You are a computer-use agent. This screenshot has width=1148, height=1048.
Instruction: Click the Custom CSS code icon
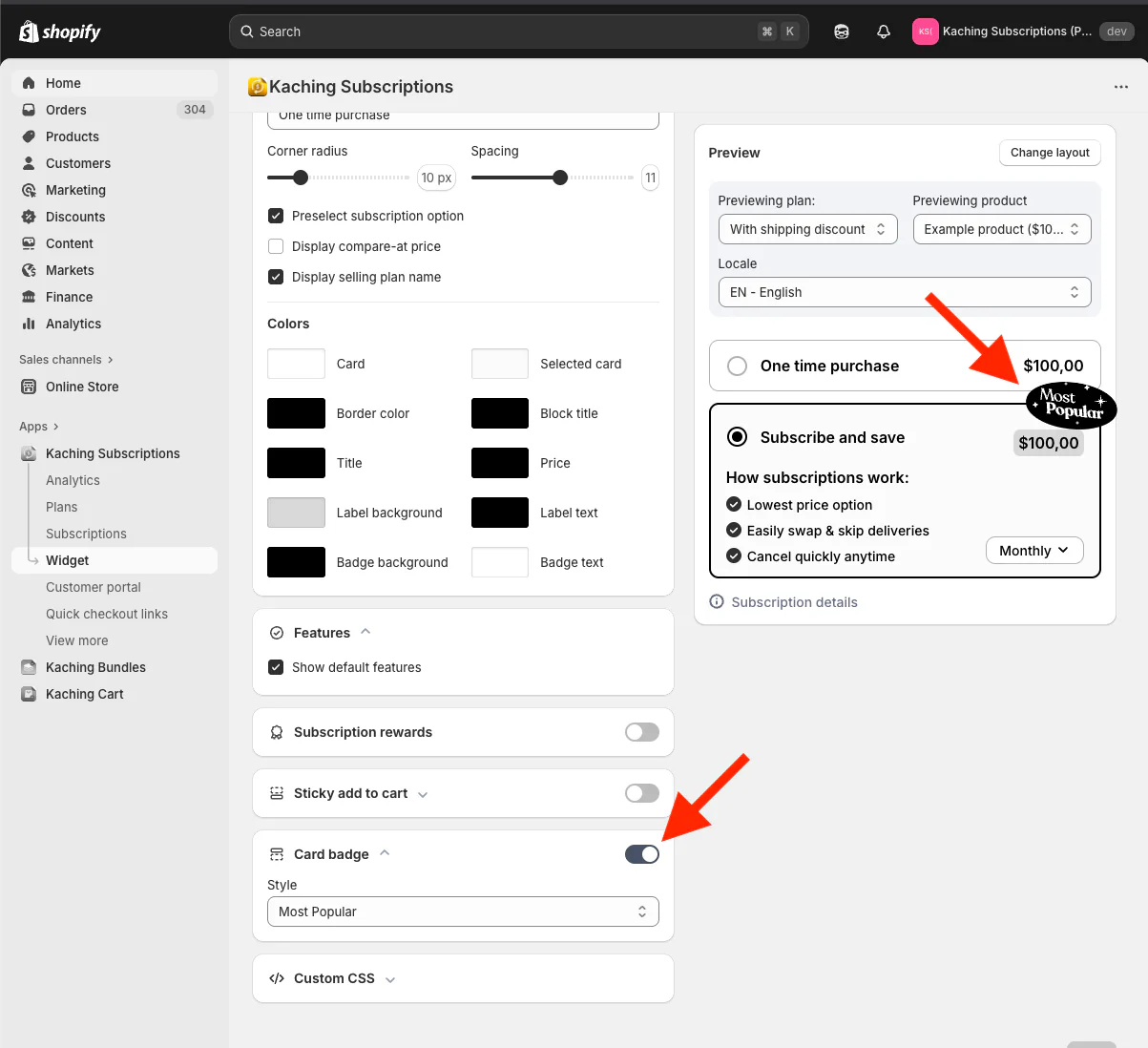277,978
